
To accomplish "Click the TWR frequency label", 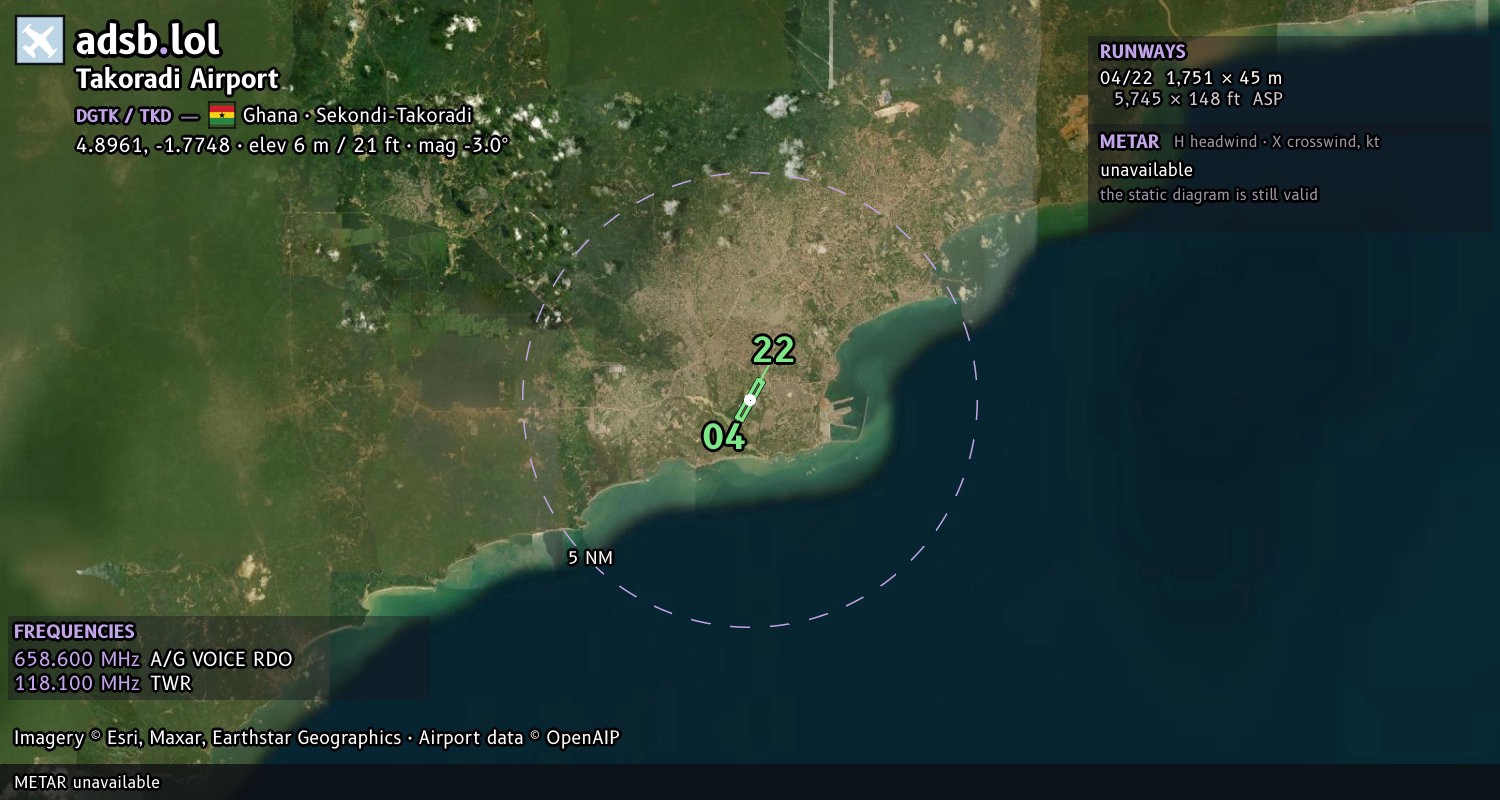I will point(170,684).
